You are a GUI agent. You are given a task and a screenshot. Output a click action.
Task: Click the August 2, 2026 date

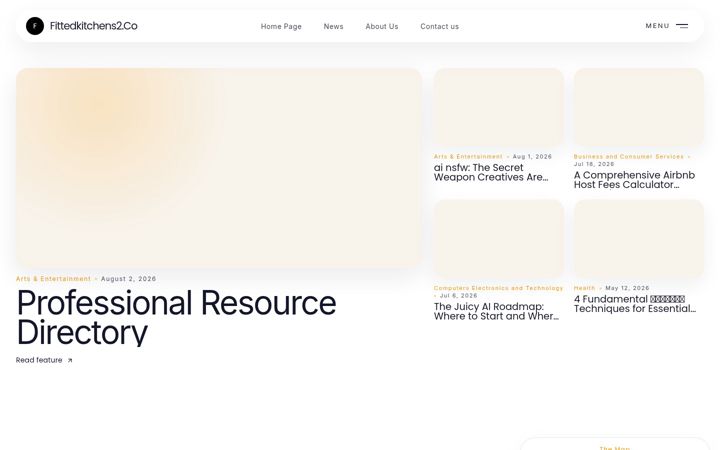click(x=129, y=279)
